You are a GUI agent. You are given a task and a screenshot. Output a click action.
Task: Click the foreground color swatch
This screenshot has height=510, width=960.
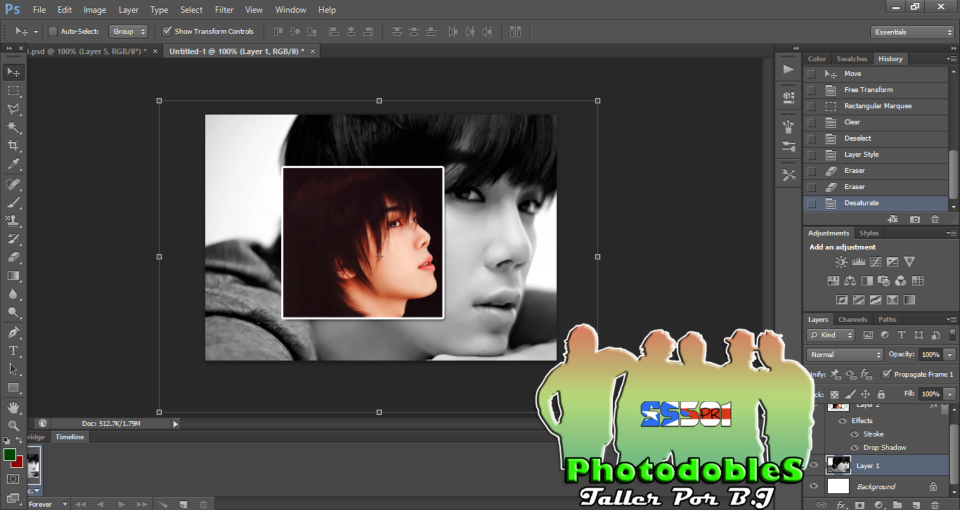coord(9,455)
